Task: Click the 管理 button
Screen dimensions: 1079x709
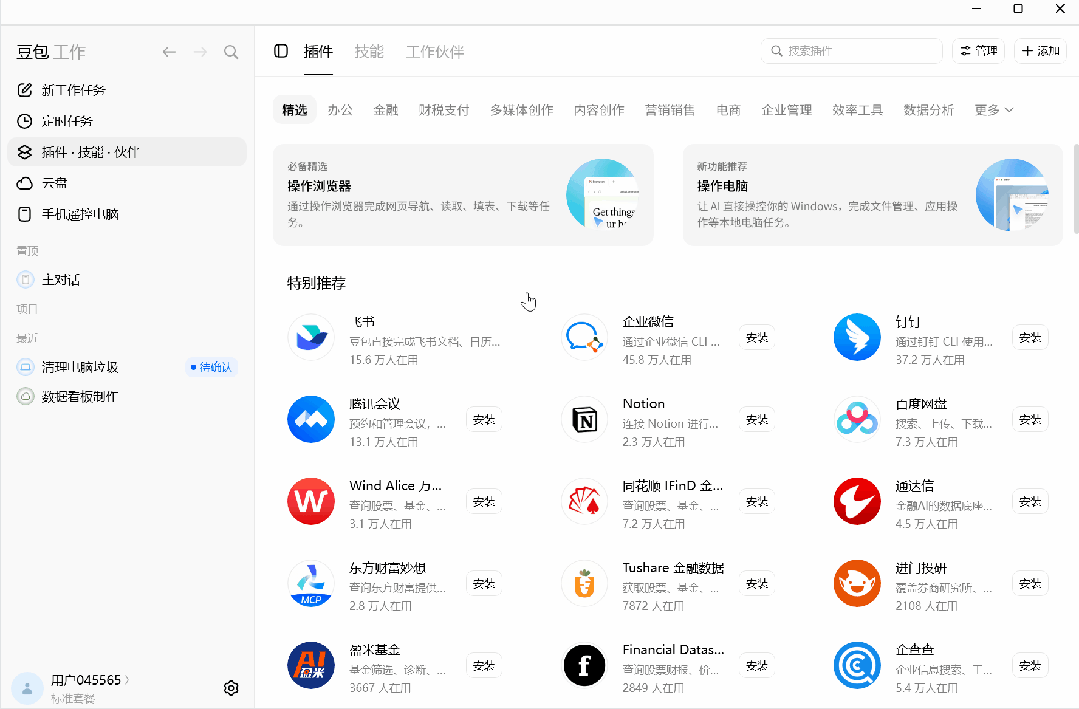Action: pos(979,51)
